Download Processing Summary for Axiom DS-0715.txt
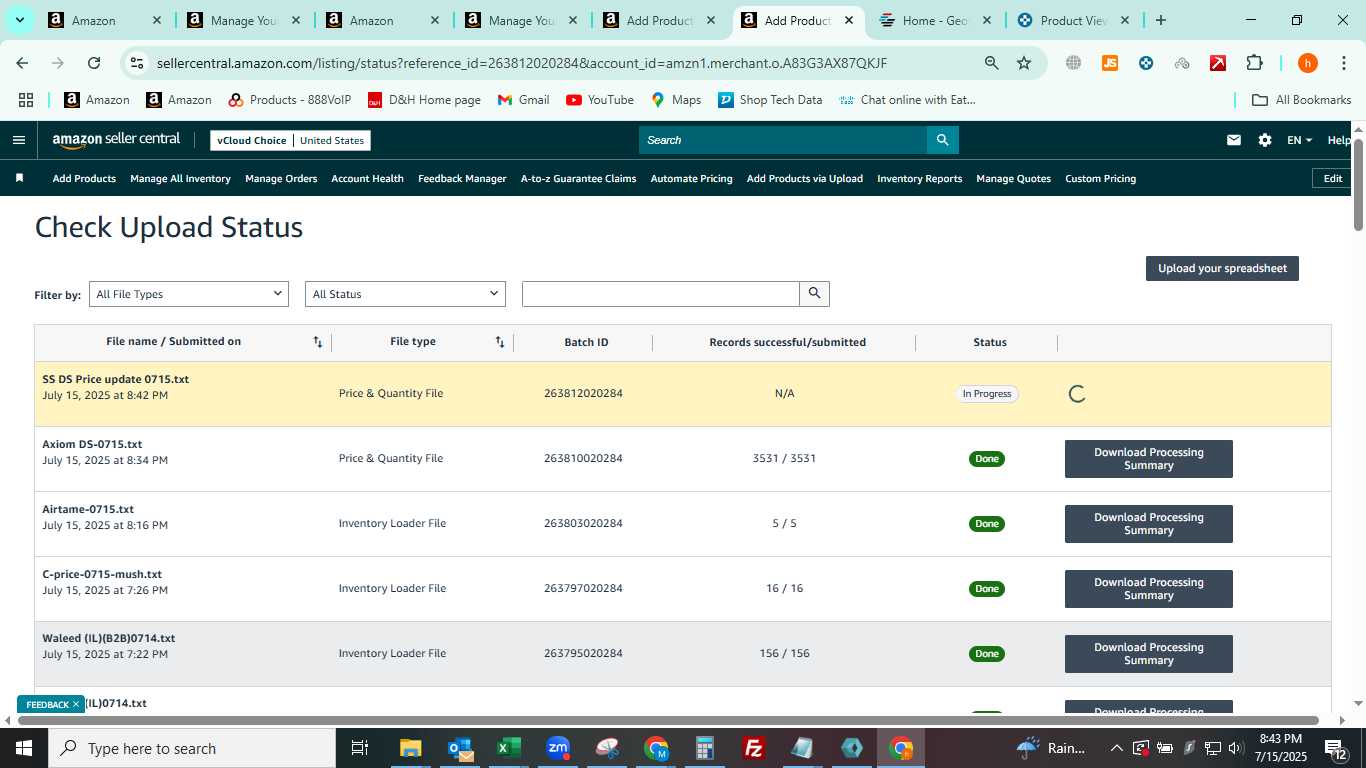Image resolution: width=1366 pixels, height=768 pixels. pyautogui.click(x=1148, y=459)
